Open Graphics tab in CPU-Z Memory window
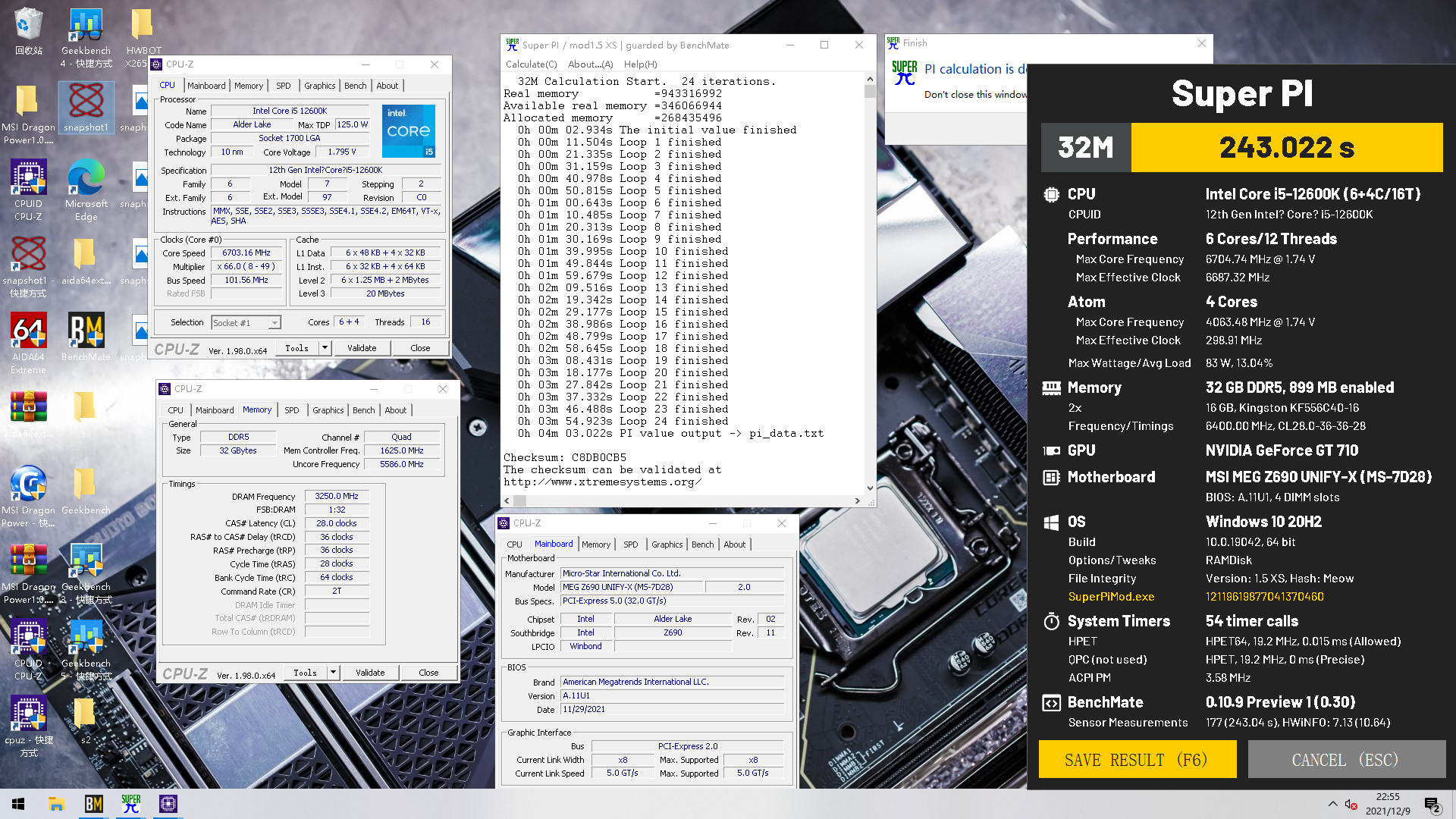Screen dimensions: 1456x819 [328, 410]
